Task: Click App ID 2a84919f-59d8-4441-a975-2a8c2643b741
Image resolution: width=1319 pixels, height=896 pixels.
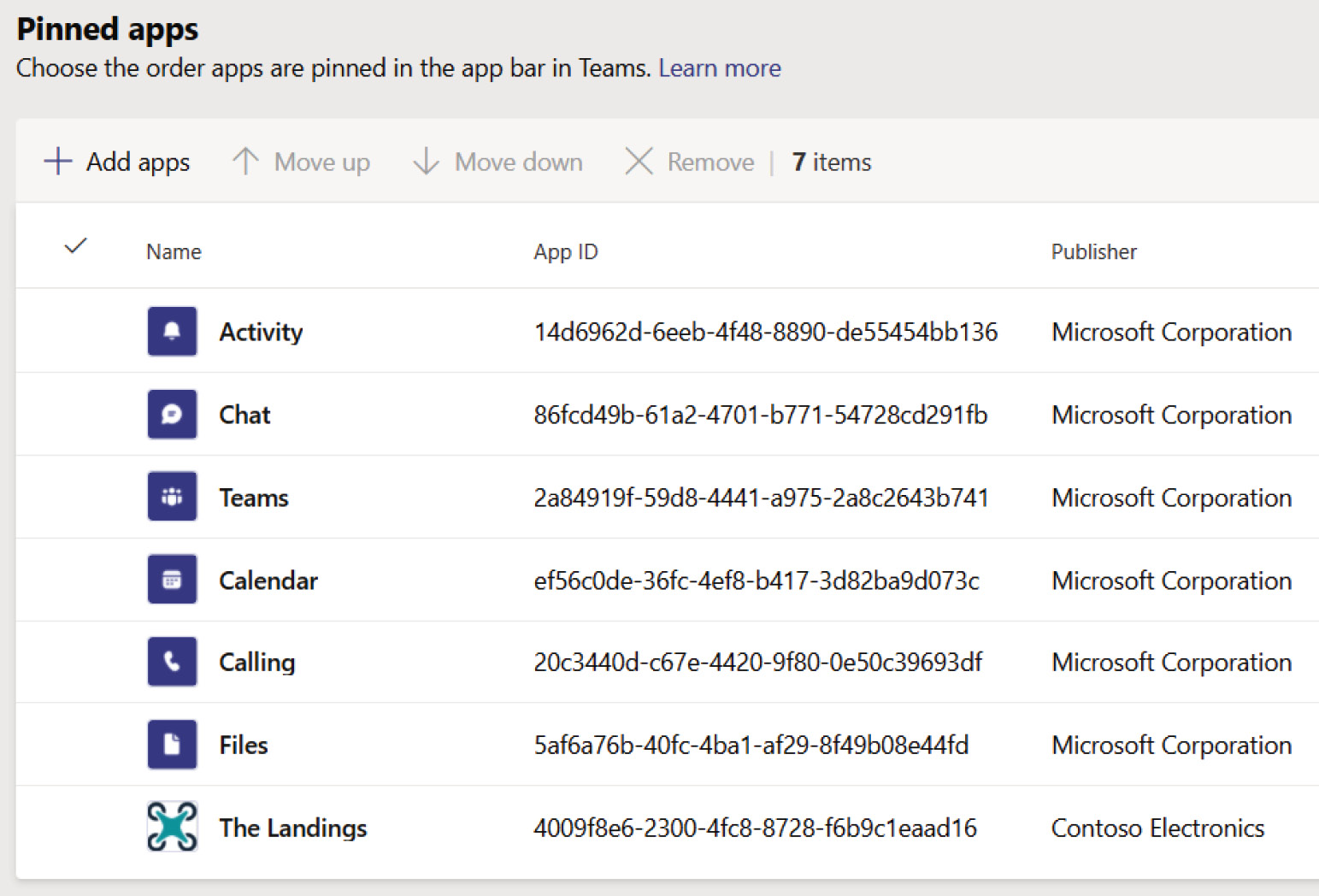Action: pyautogui.click(x=762, y=498)
